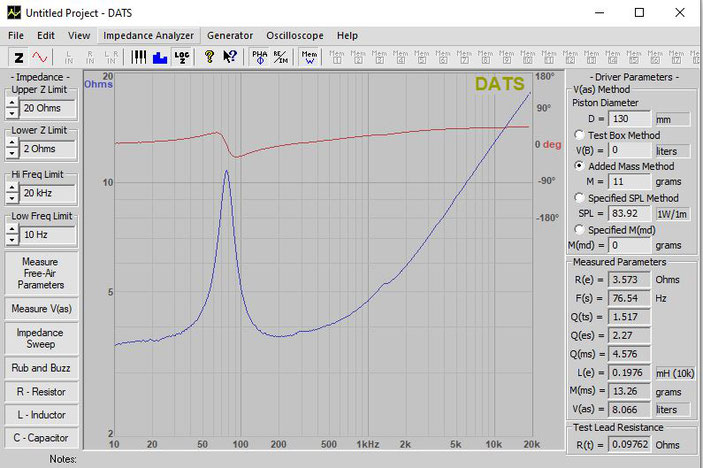Click the Mem 6 memory slot icon
The image size is (703, 468).
pos(443,57)
